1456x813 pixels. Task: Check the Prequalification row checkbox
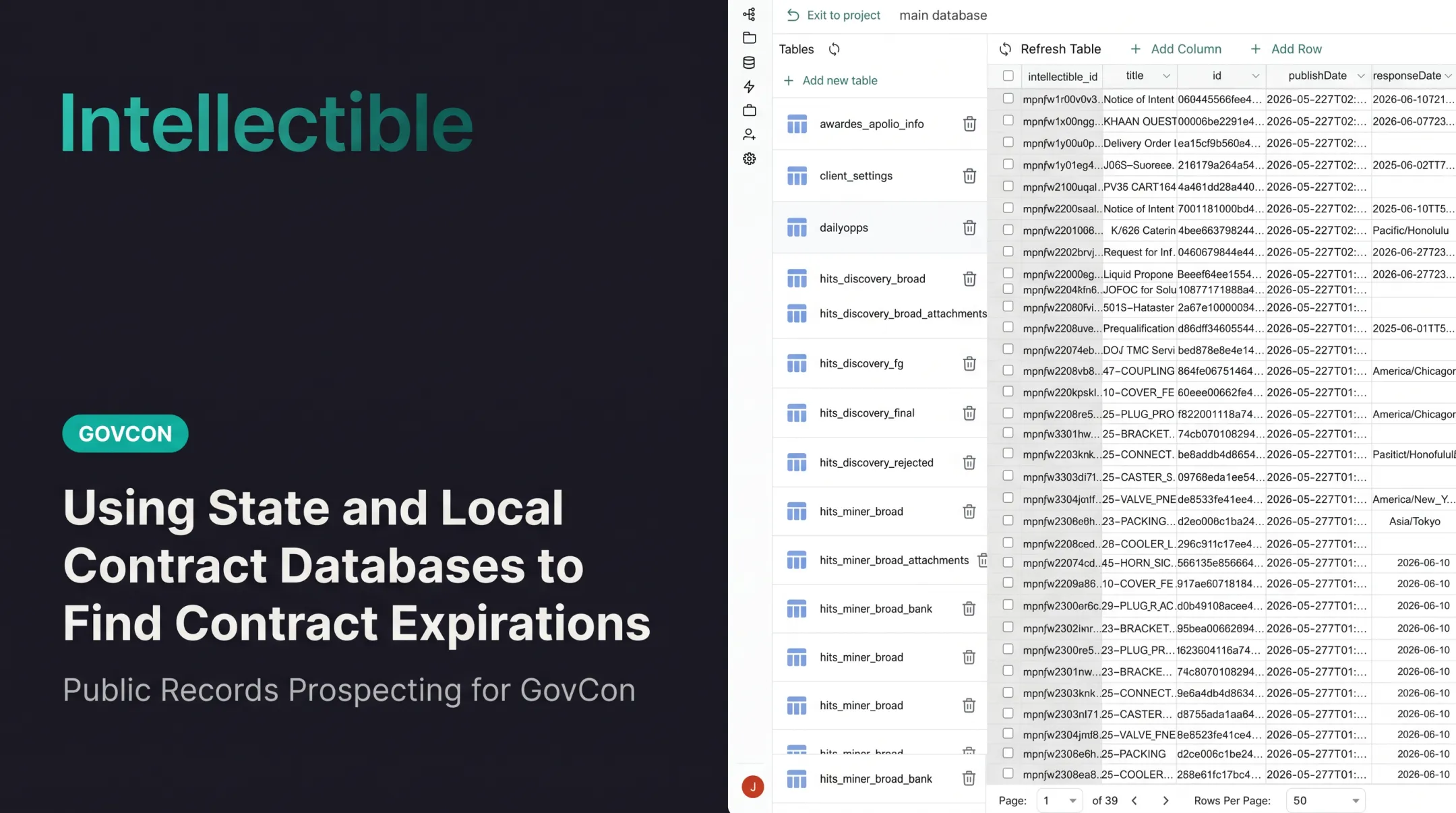click(1008, 327)
